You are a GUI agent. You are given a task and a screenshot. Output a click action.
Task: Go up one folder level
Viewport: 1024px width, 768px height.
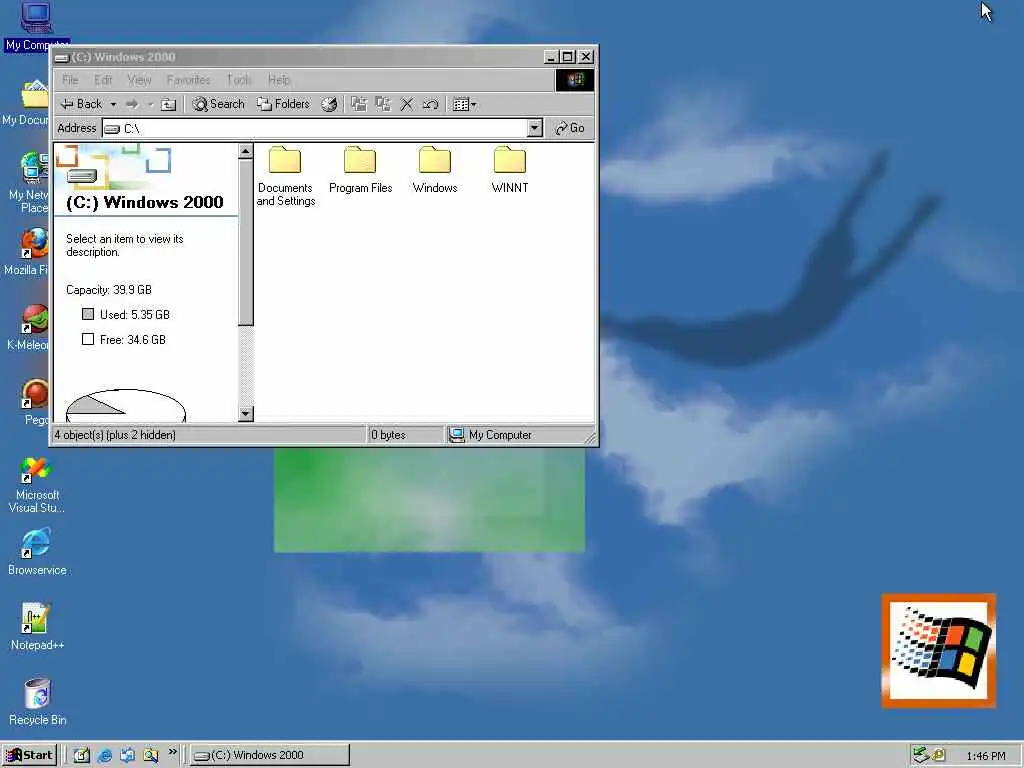click(168, 104)
